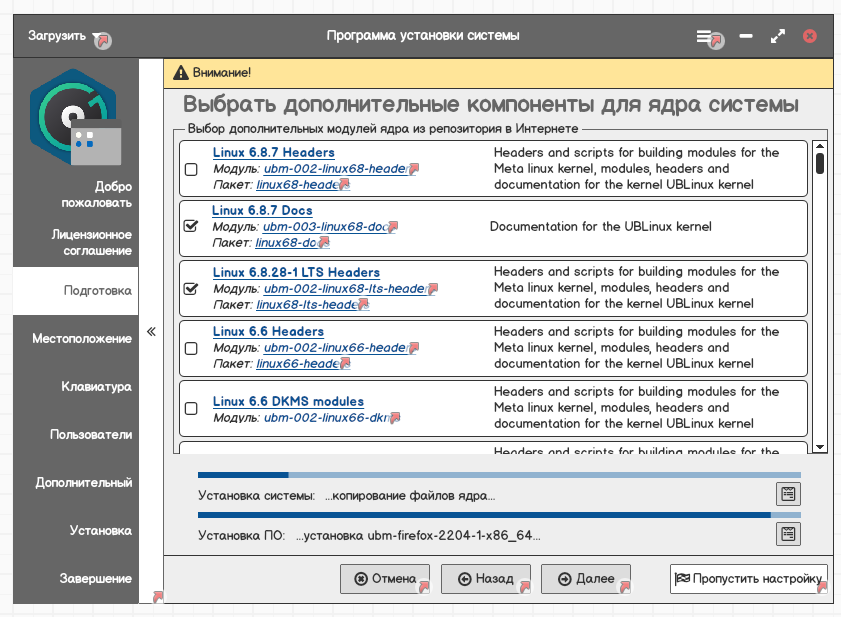Image resolution: width=841 pixels, height=617 pixels.
Task: Enable the Linux 6.6 DKMS modules checkbox
Action: pyautogui.click(x=191, y=408)
